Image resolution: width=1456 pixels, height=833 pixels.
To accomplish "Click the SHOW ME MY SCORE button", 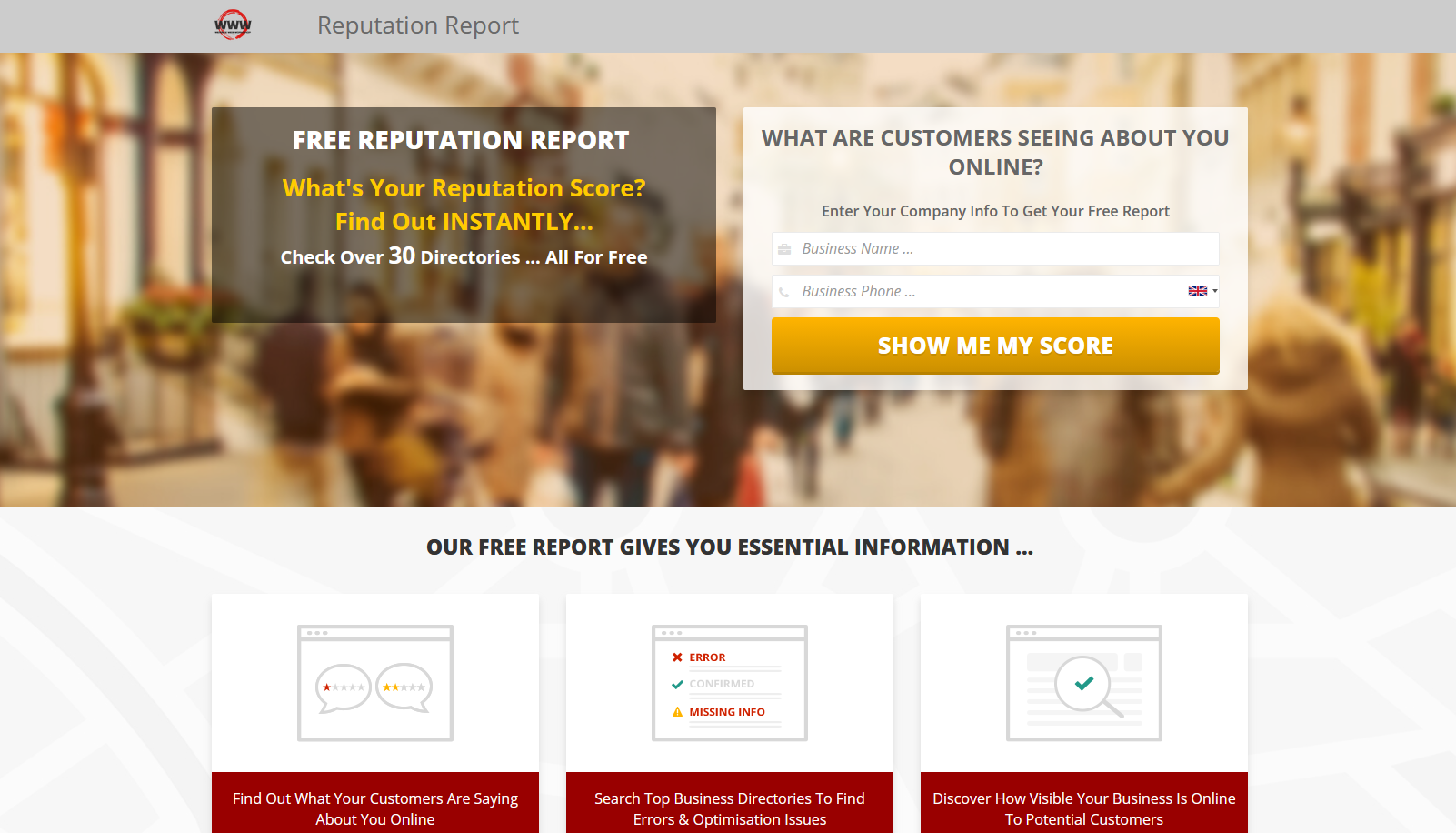I will point(995,346).
